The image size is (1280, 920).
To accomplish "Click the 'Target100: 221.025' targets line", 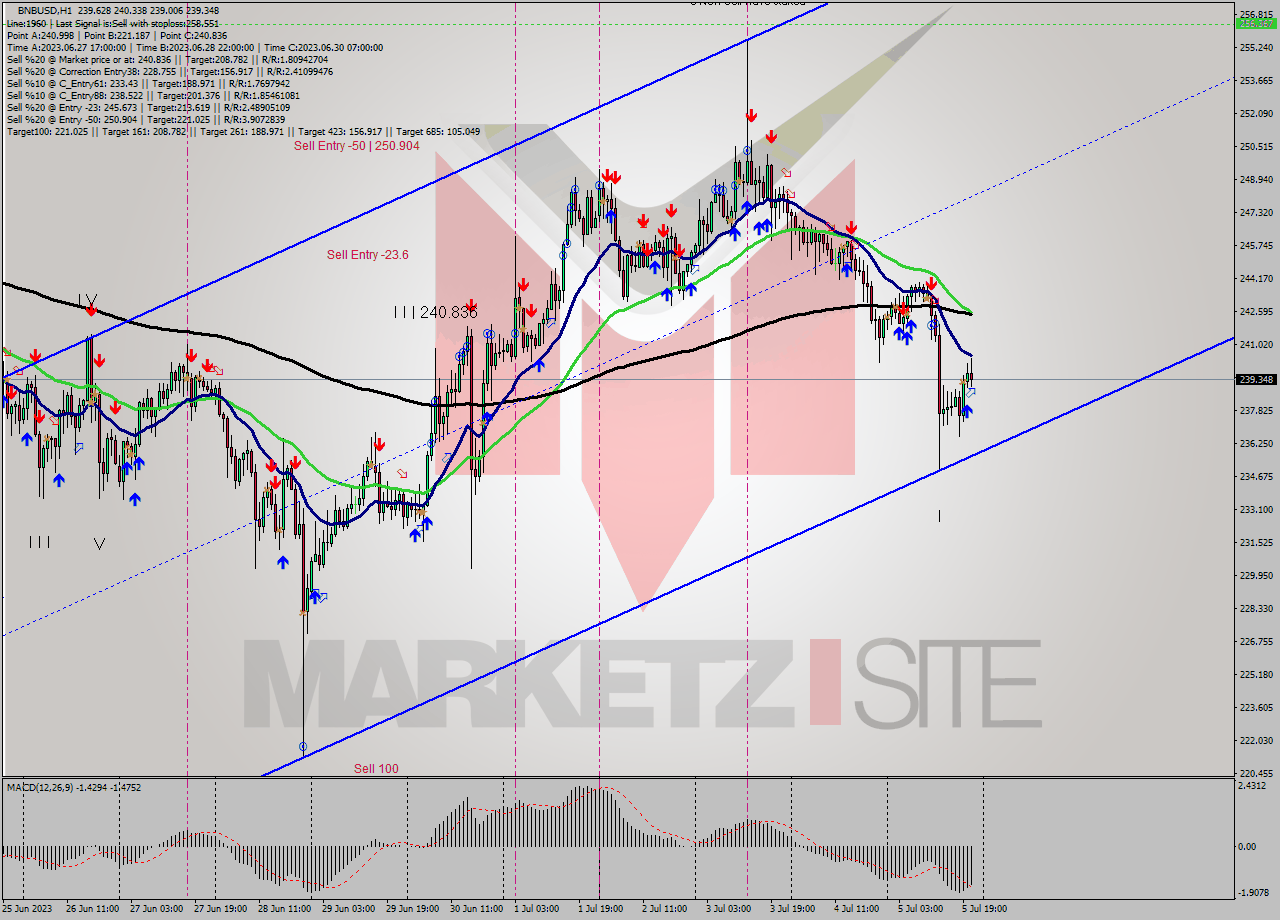I will (243, 131).
